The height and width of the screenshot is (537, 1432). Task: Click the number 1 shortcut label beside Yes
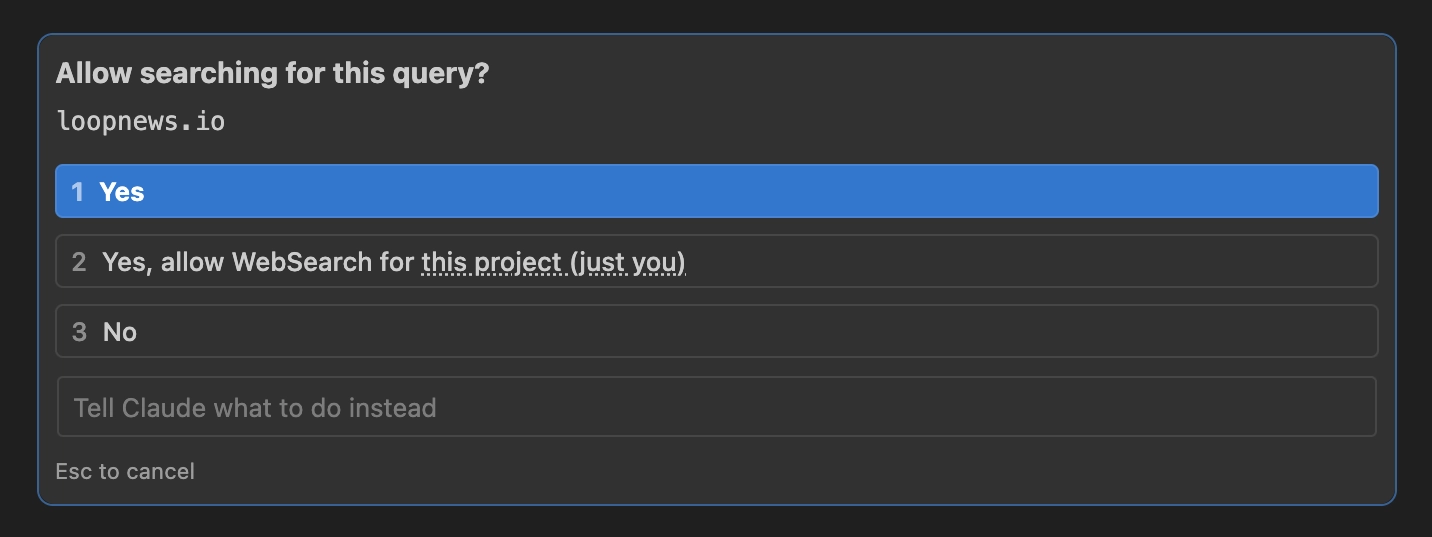coord(78,192)
